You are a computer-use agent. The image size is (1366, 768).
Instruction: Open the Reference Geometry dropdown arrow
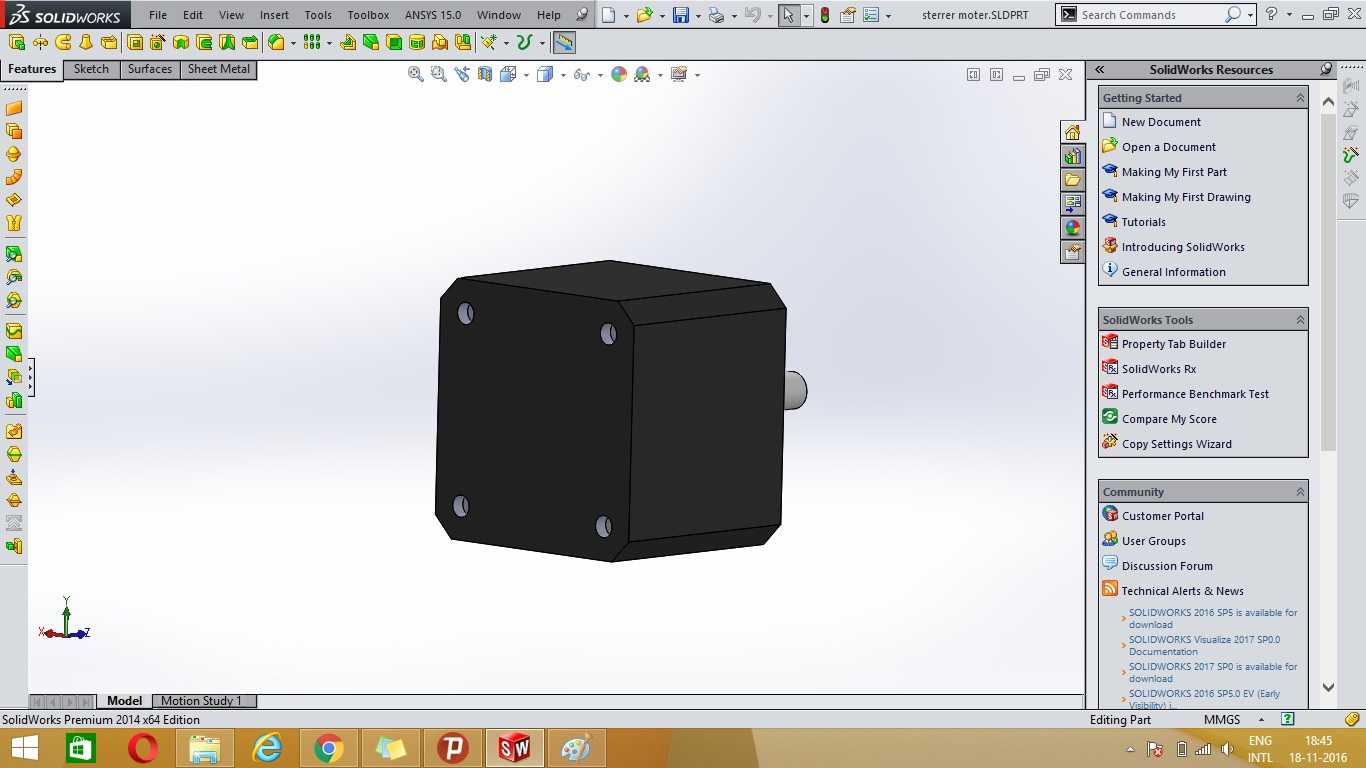505,43
